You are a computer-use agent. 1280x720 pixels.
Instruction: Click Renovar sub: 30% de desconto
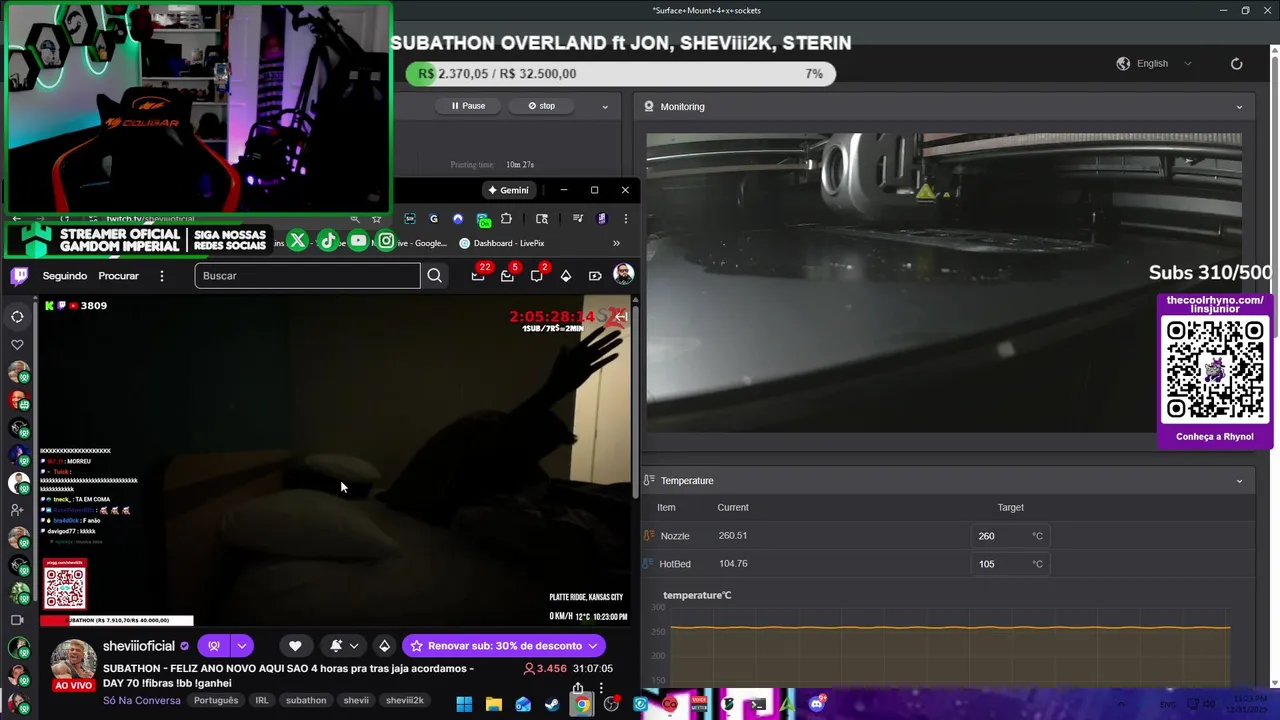tap(504, 646)
